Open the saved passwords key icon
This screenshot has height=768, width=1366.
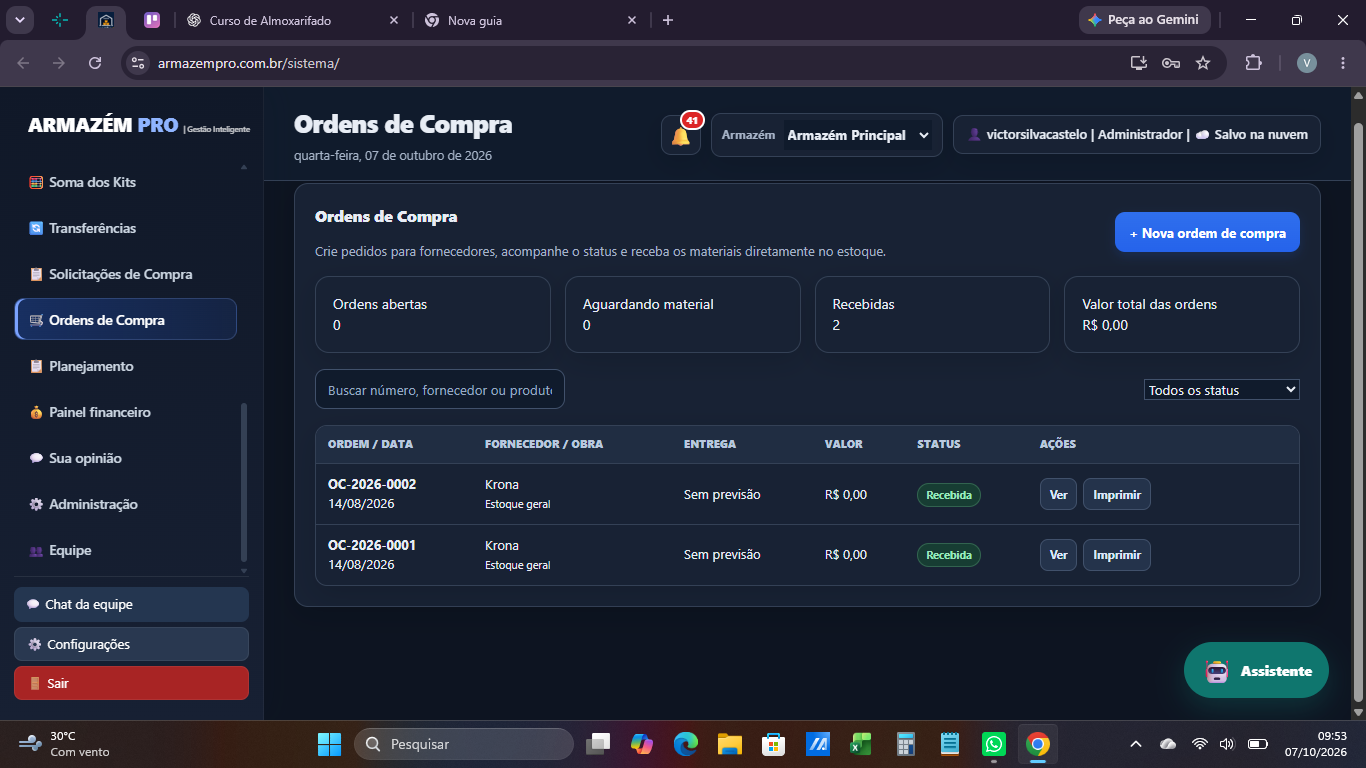tap(1171, 63)
